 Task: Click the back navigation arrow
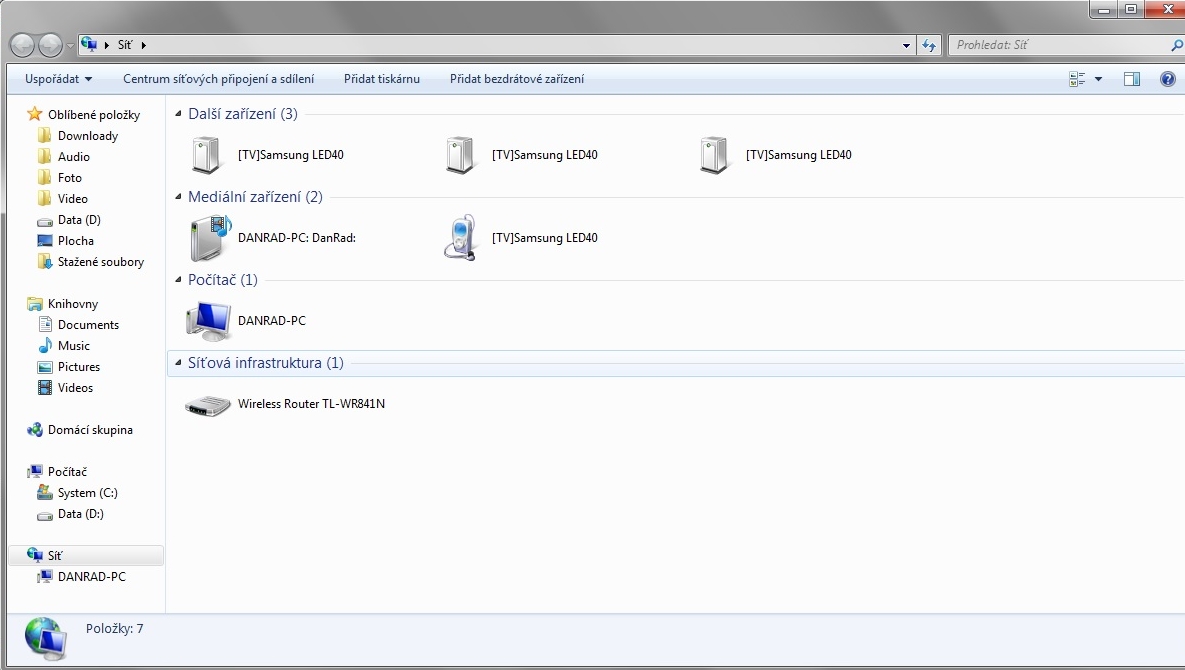(x=22, y=45)
